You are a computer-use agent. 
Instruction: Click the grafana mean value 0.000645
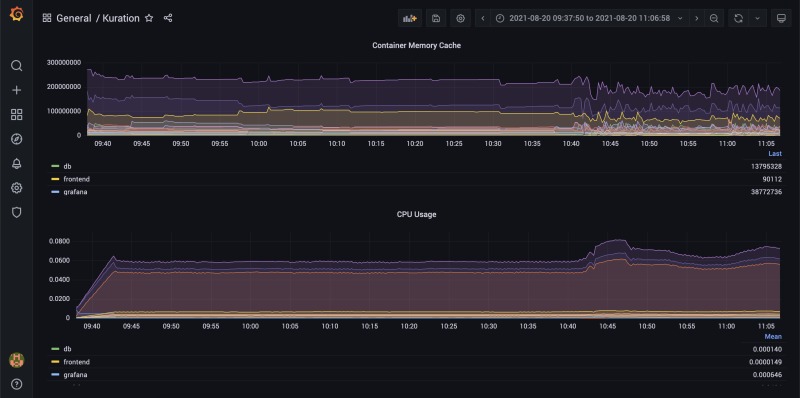767,375
